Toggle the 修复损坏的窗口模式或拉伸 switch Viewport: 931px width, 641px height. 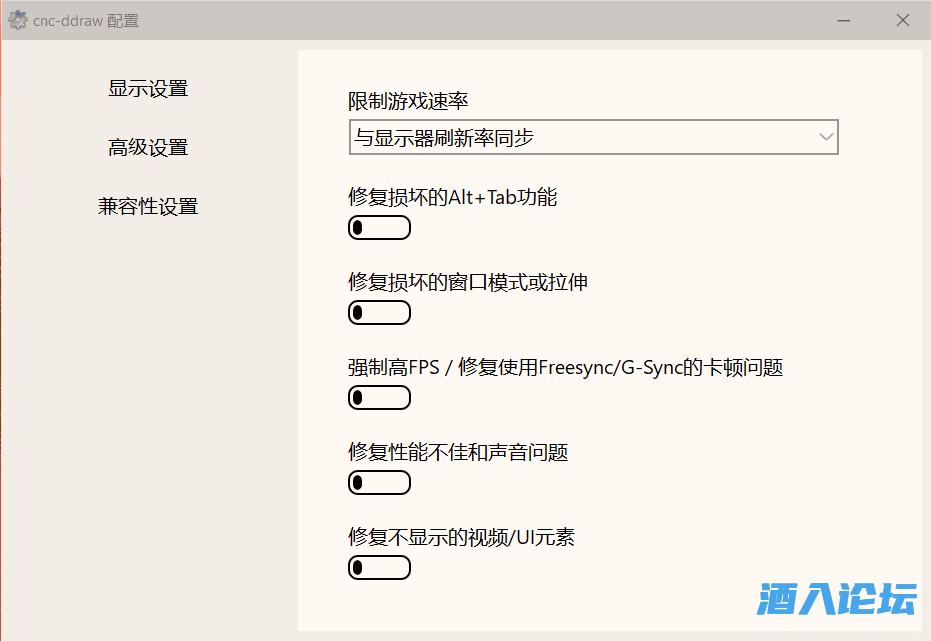(x=379, y=313)
